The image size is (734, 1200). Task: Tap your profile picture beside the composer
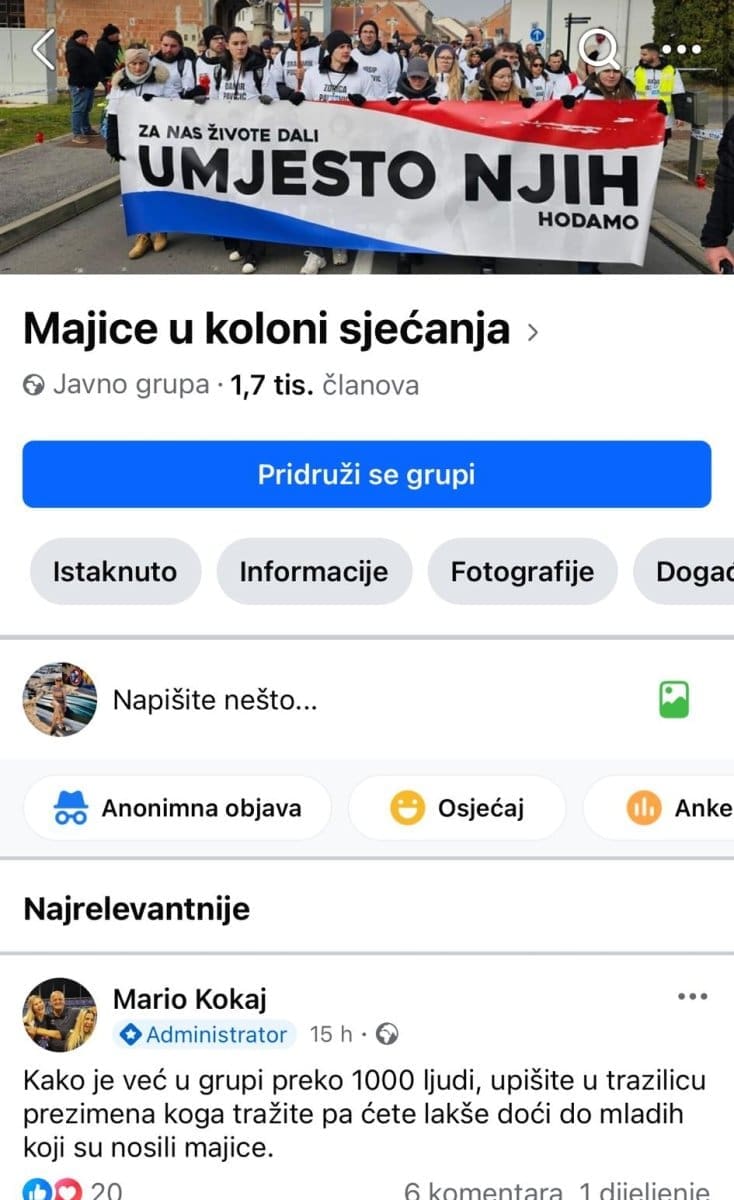click(60, 700)
